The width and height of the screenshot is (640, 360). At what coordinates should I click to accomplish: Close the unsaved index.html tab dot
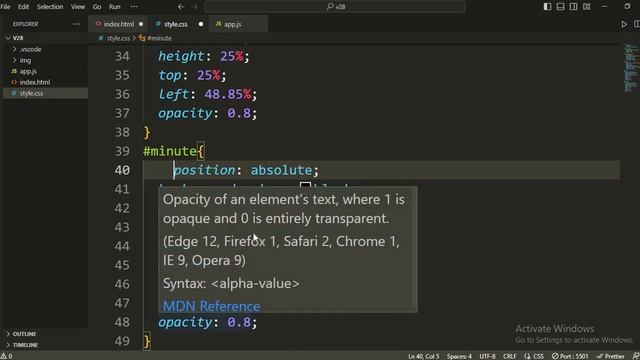141,24
